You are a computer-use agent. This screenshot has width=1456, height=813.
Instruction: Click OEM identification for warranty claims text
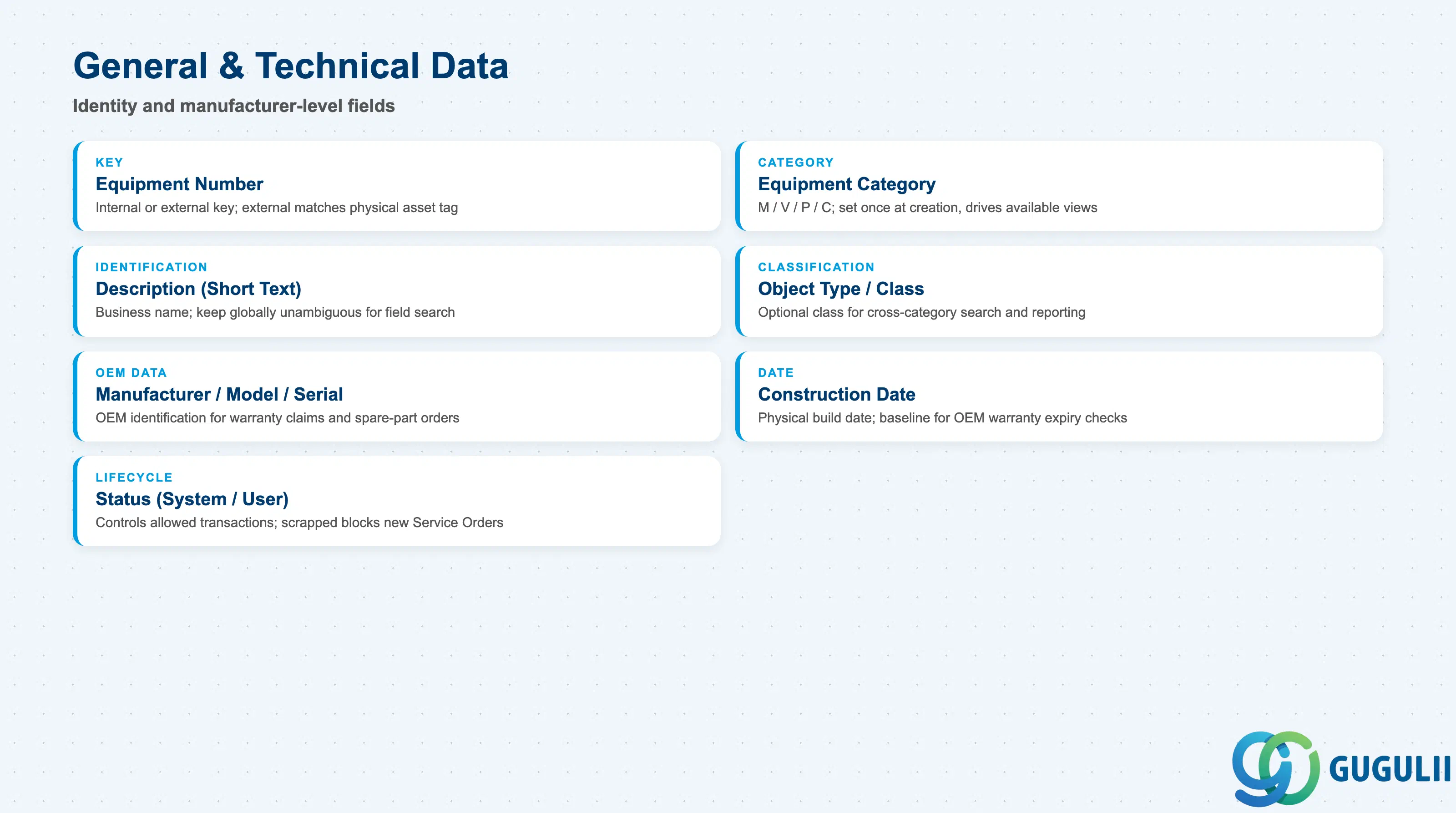277,418
